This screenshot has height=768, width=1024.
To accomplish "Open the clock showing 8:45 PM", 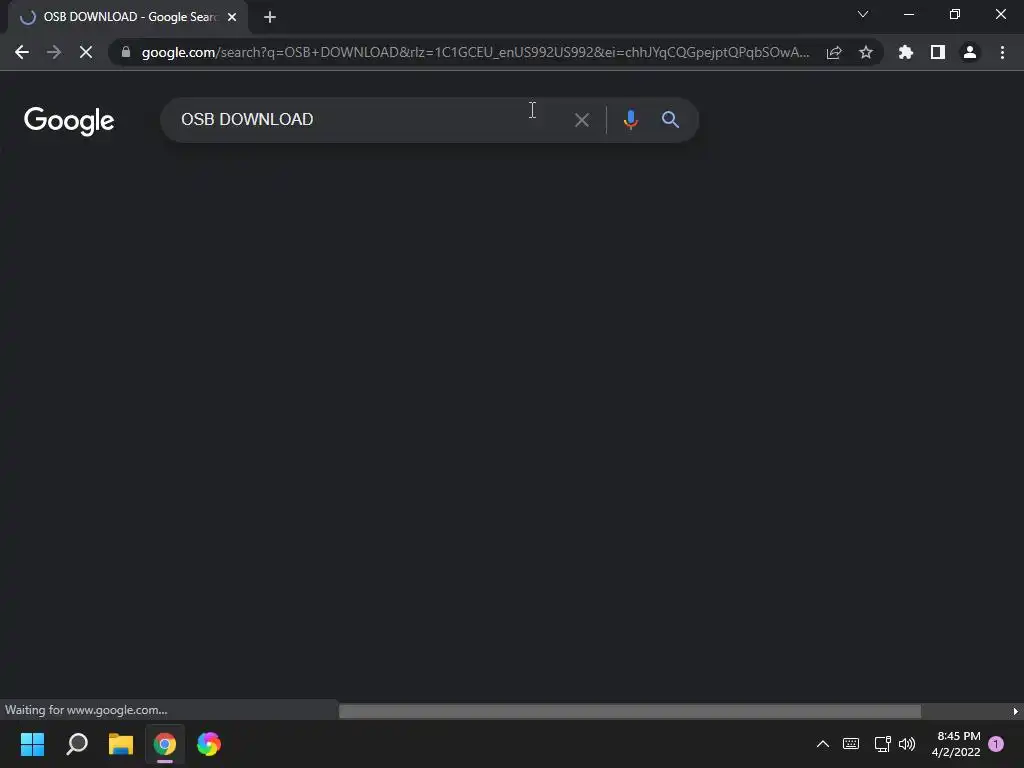I will pos(956,744).
